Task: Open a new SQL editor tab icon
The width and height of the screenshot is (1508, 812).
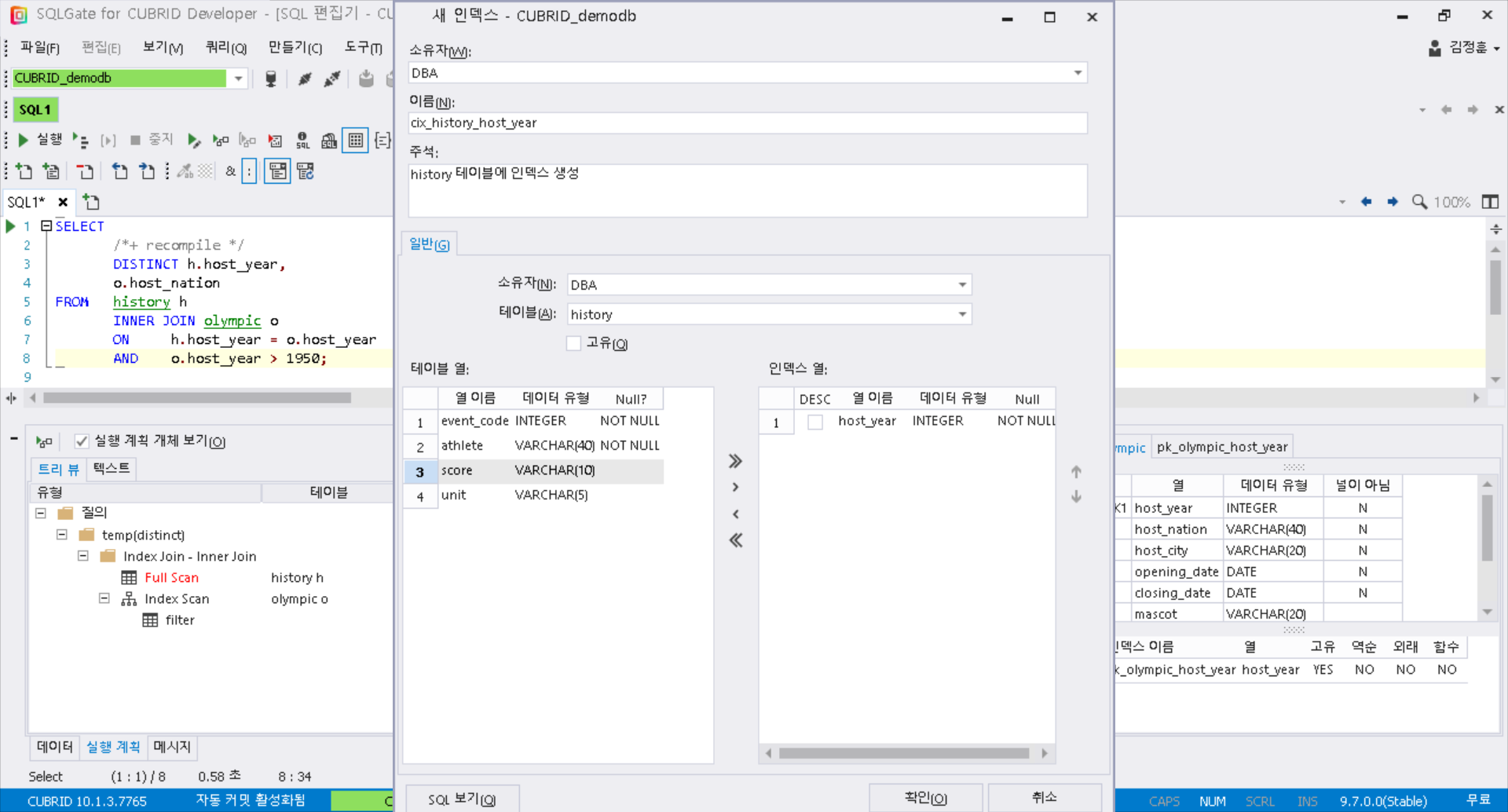Action: click(90, 202)
